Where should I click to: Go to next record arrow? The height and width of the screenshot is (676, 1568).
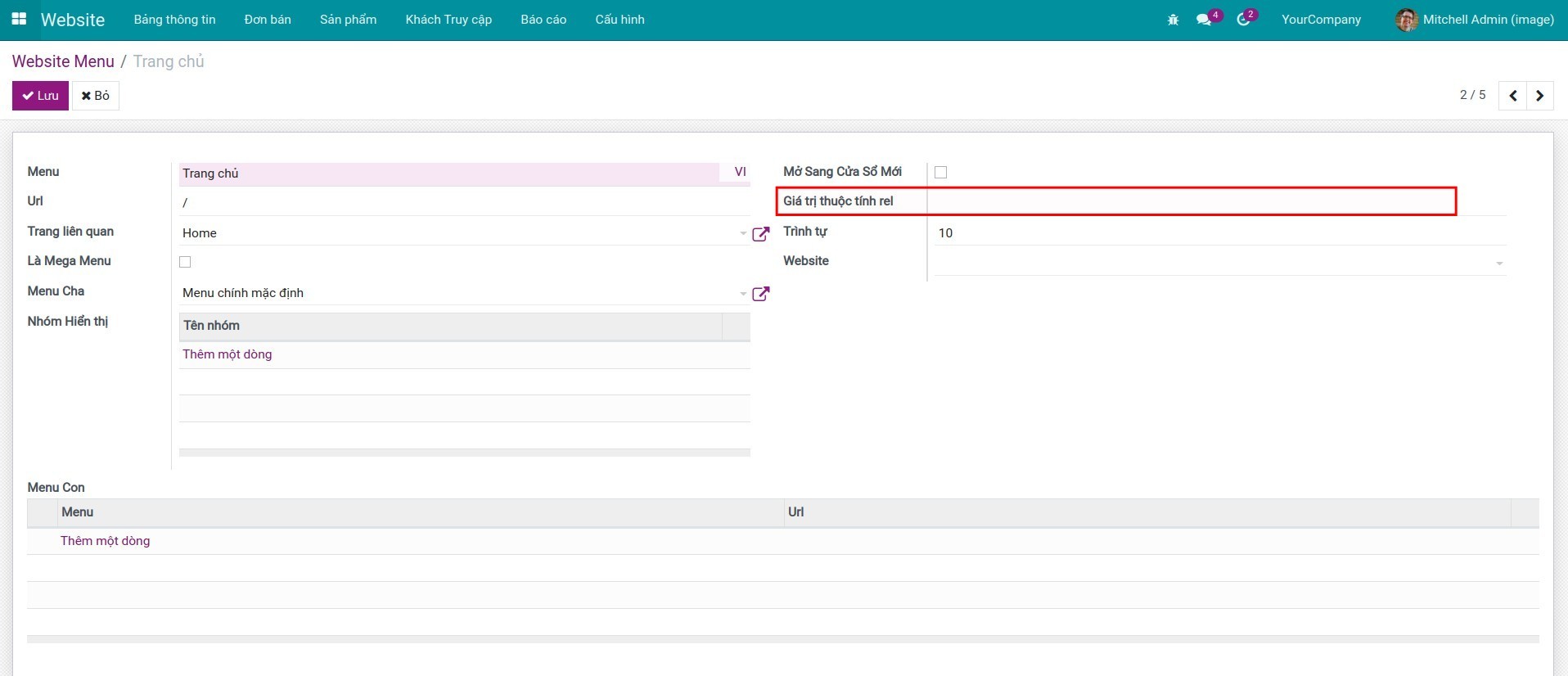(x=1539, y=96)
